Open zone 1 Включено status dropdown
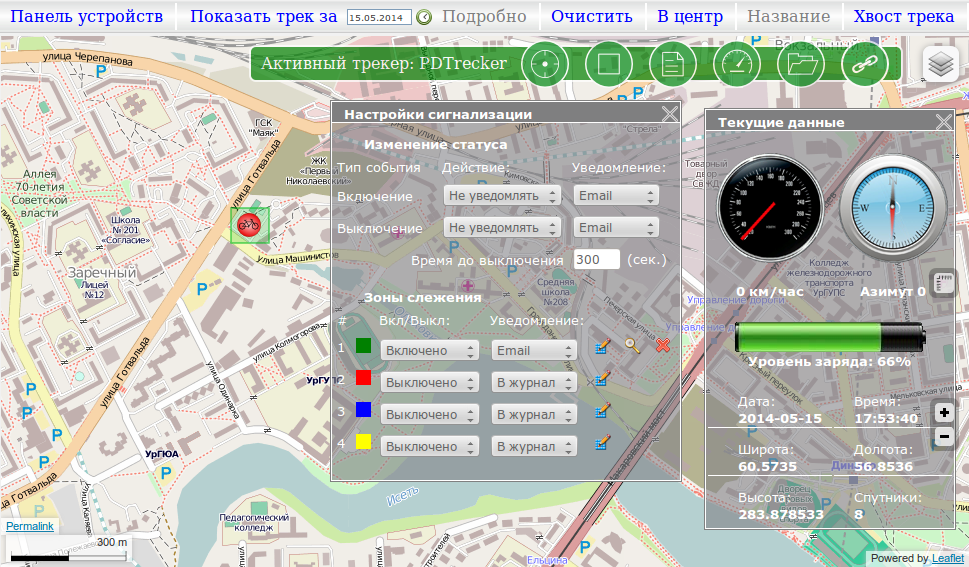This screenshot has height=567, width=969. (429, 351)
